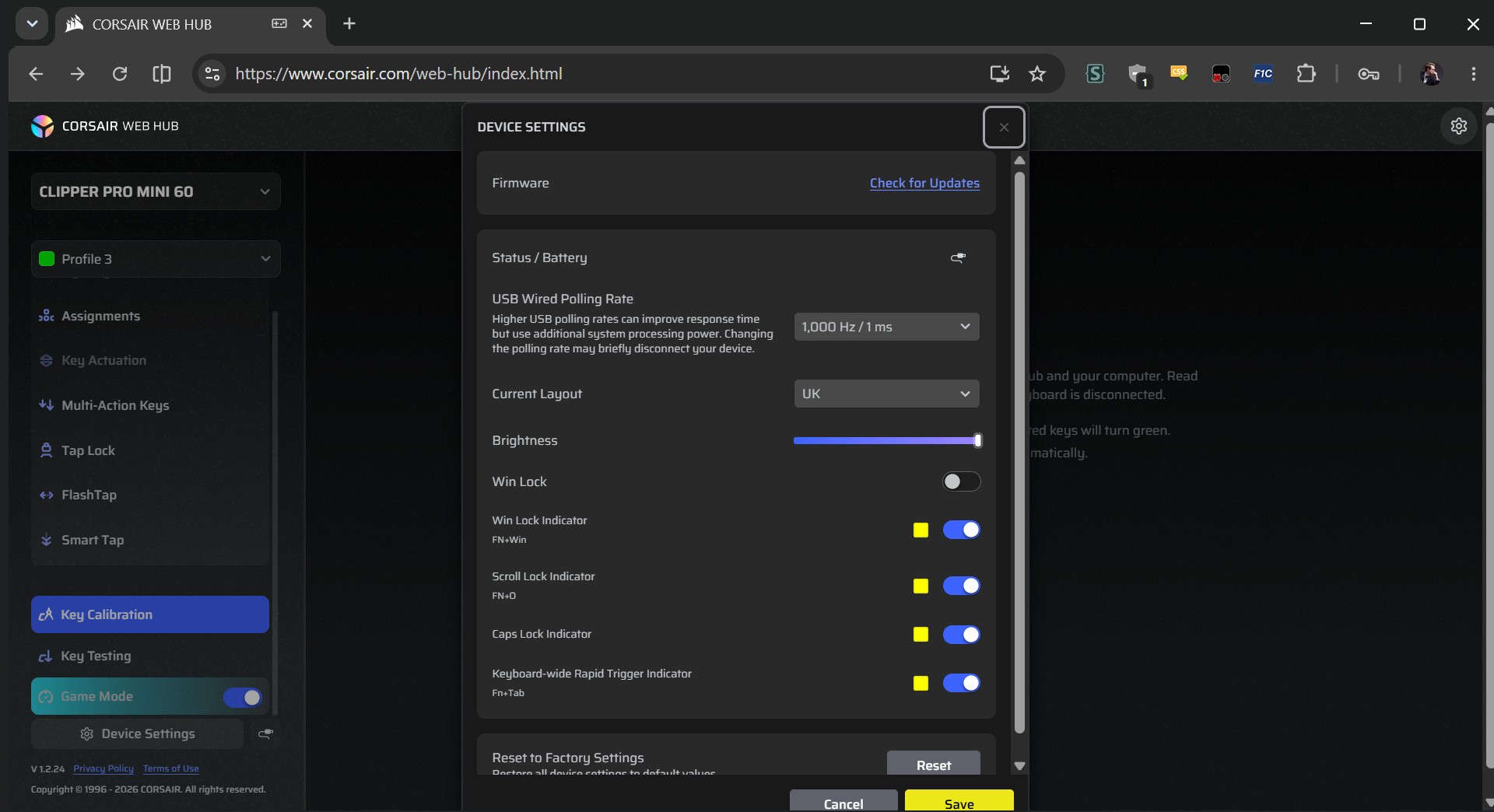Click the dialog scrollbar down arrow

(1019, 766)
